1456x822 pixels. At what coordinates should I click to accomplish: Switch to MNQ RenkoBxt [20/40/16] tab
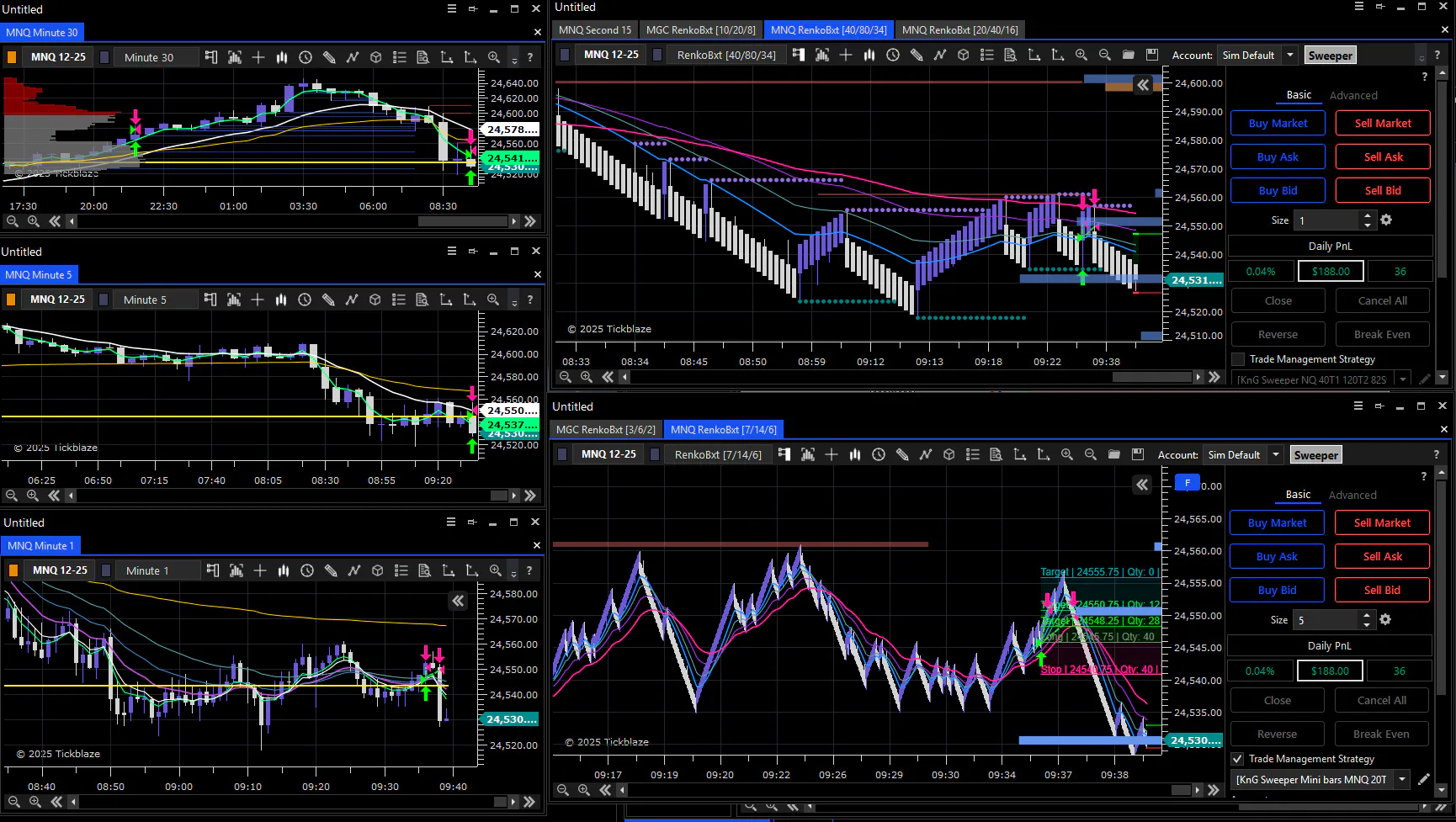point(960,30)
